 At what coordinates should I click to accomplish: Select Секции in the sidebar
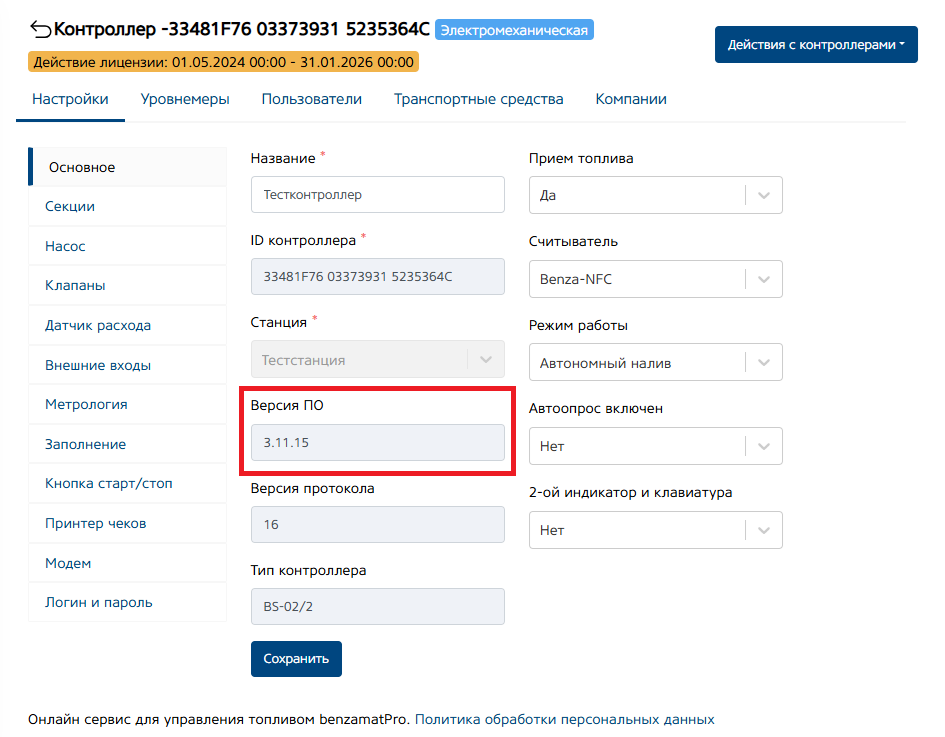[70, 206]
